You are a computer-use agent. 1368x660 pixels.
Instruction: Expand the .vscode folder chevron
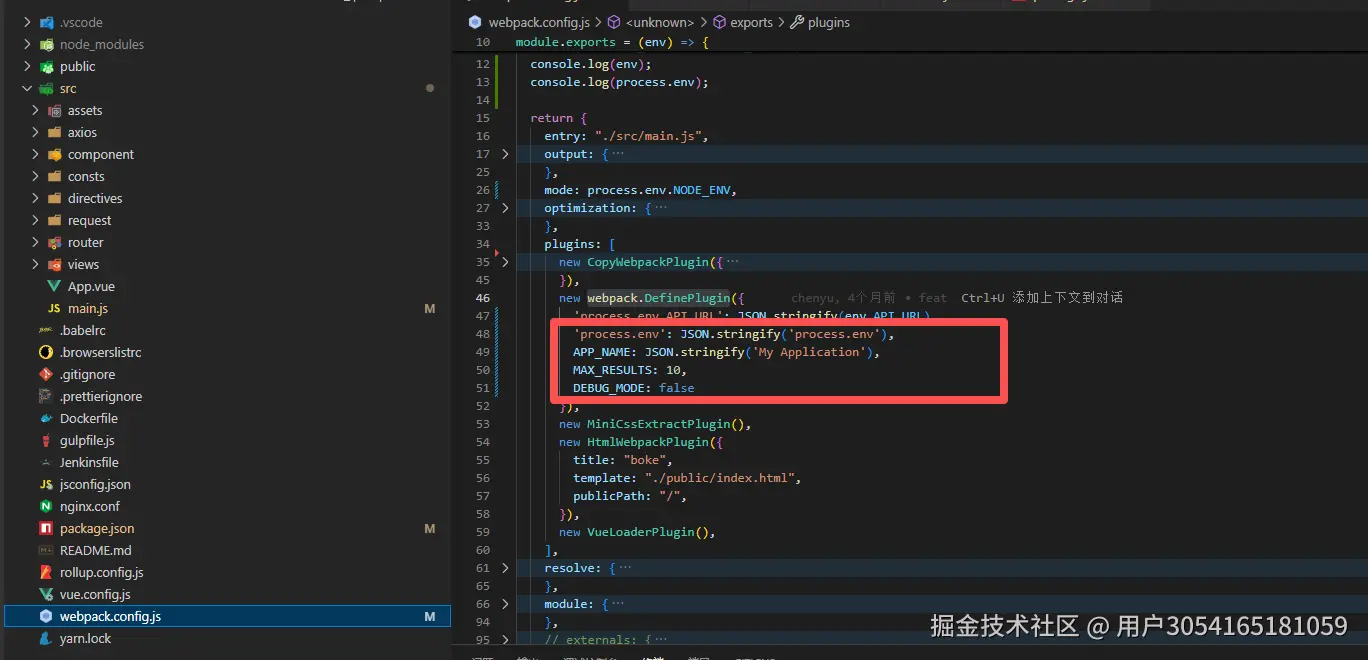(27, 22)
